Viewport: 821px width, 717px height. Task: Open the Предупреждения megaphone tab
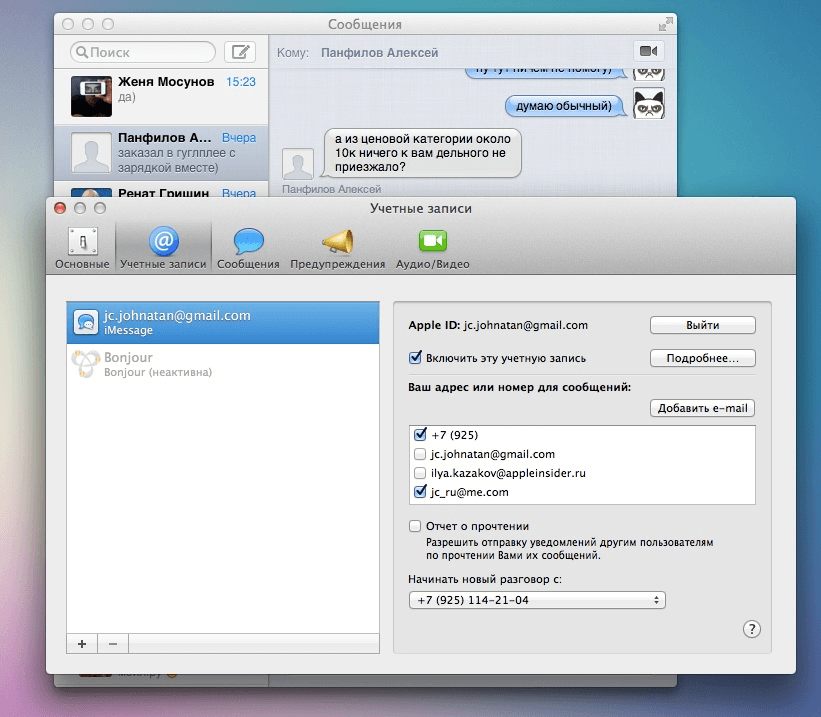[338, 248]
